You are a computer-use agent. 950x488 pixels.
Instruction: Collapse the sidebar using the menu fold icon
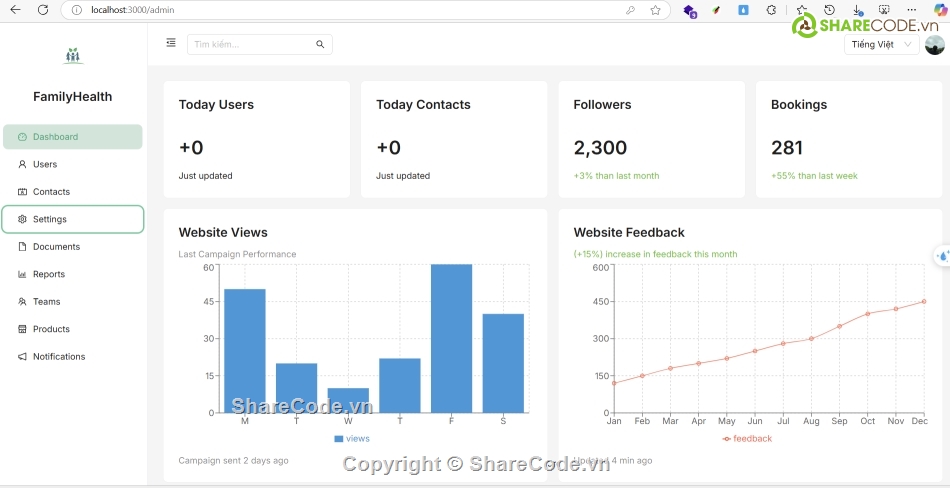coord(171,43)
